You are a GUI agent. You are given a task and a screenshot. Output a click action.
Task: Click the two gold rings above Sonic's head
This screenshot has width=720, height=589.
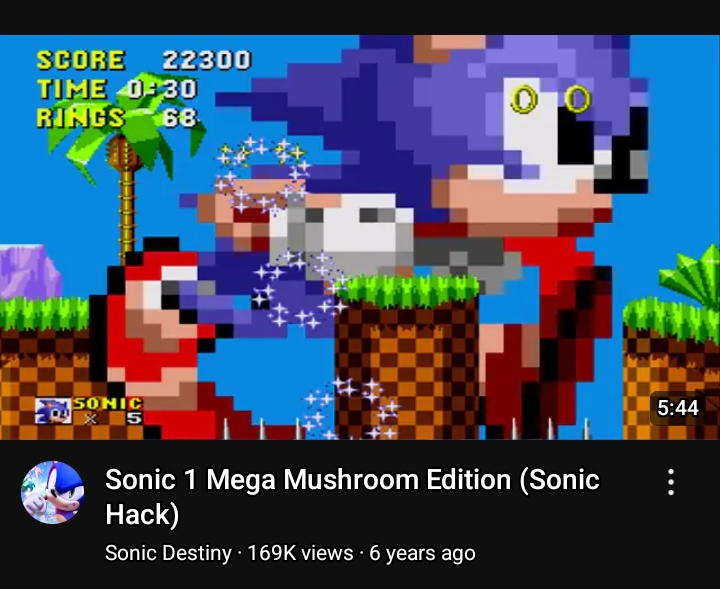coord(551,99)
